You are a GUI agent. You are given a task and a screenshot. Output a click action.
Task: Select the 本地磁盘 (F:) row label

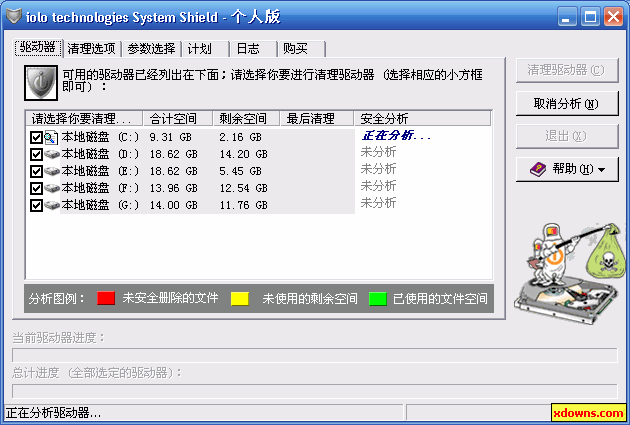(x=100, y=188)
